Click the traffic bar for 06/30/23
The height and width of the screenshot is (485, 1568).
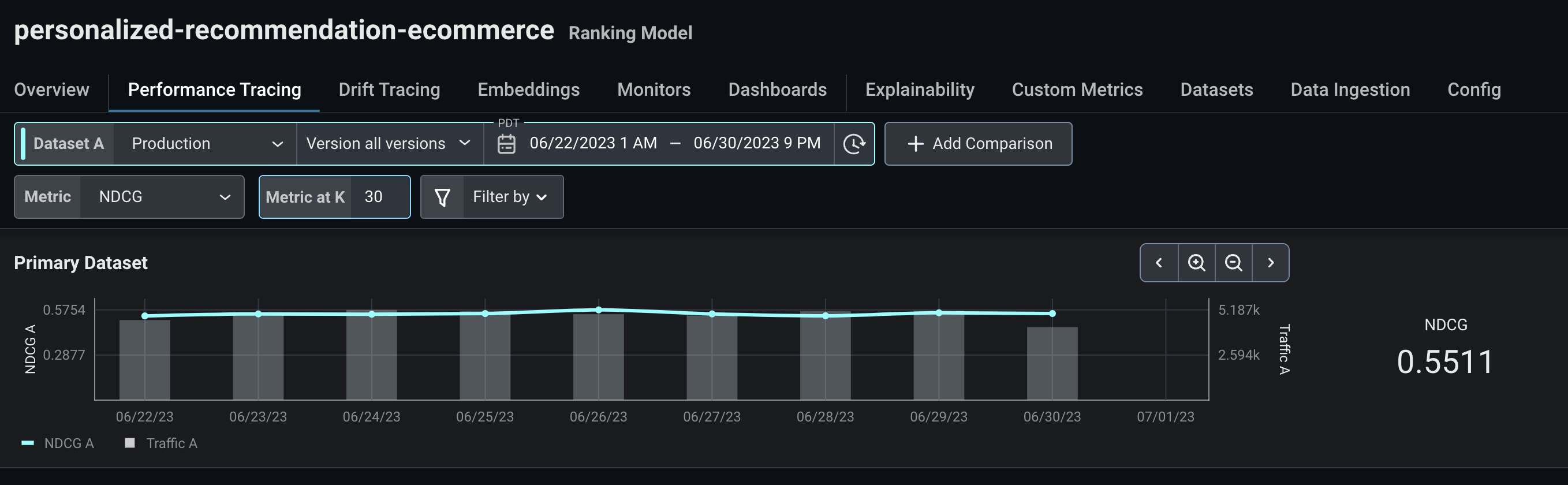pyautogui.click(x=1052, y=363)
